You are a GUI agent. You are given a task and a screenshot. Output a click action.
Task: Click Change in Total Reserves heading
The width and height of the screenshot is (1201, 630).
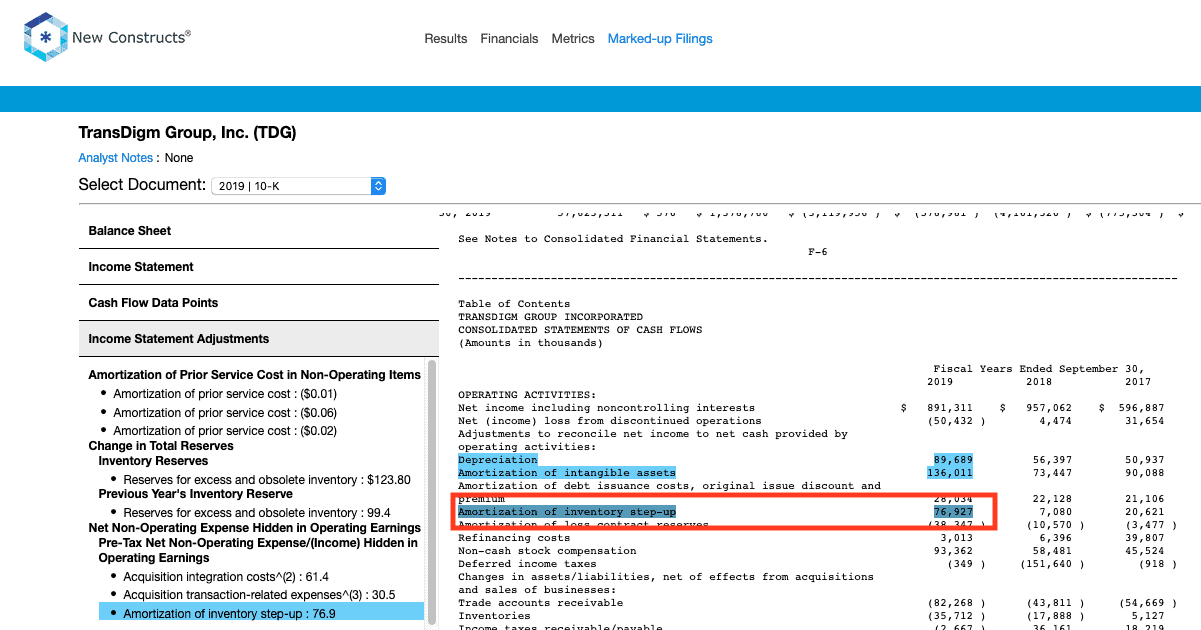pos(161,446)
